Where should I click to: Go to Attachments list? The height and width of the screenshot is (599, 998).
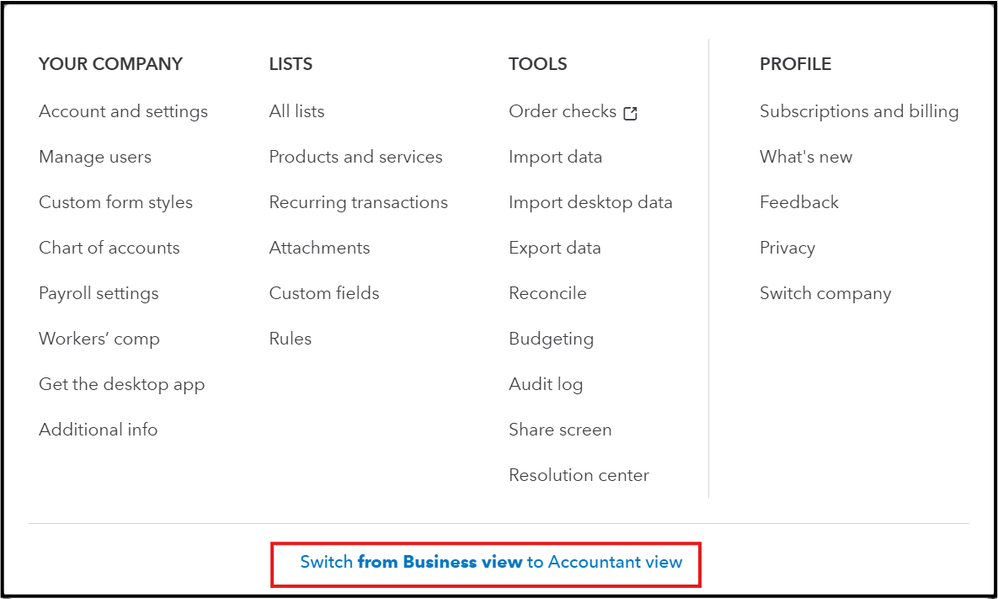click(319, 248)
